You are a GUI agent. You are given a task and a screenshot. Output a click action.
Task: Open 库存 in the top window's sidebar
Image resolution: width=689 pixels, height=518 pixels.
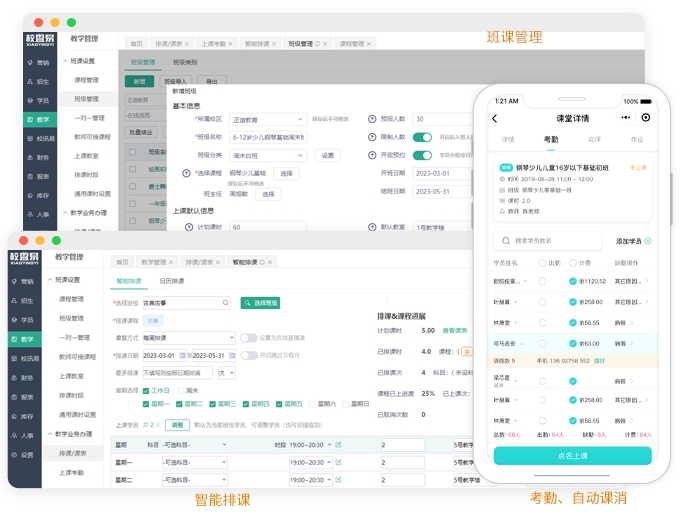[40, 195]
